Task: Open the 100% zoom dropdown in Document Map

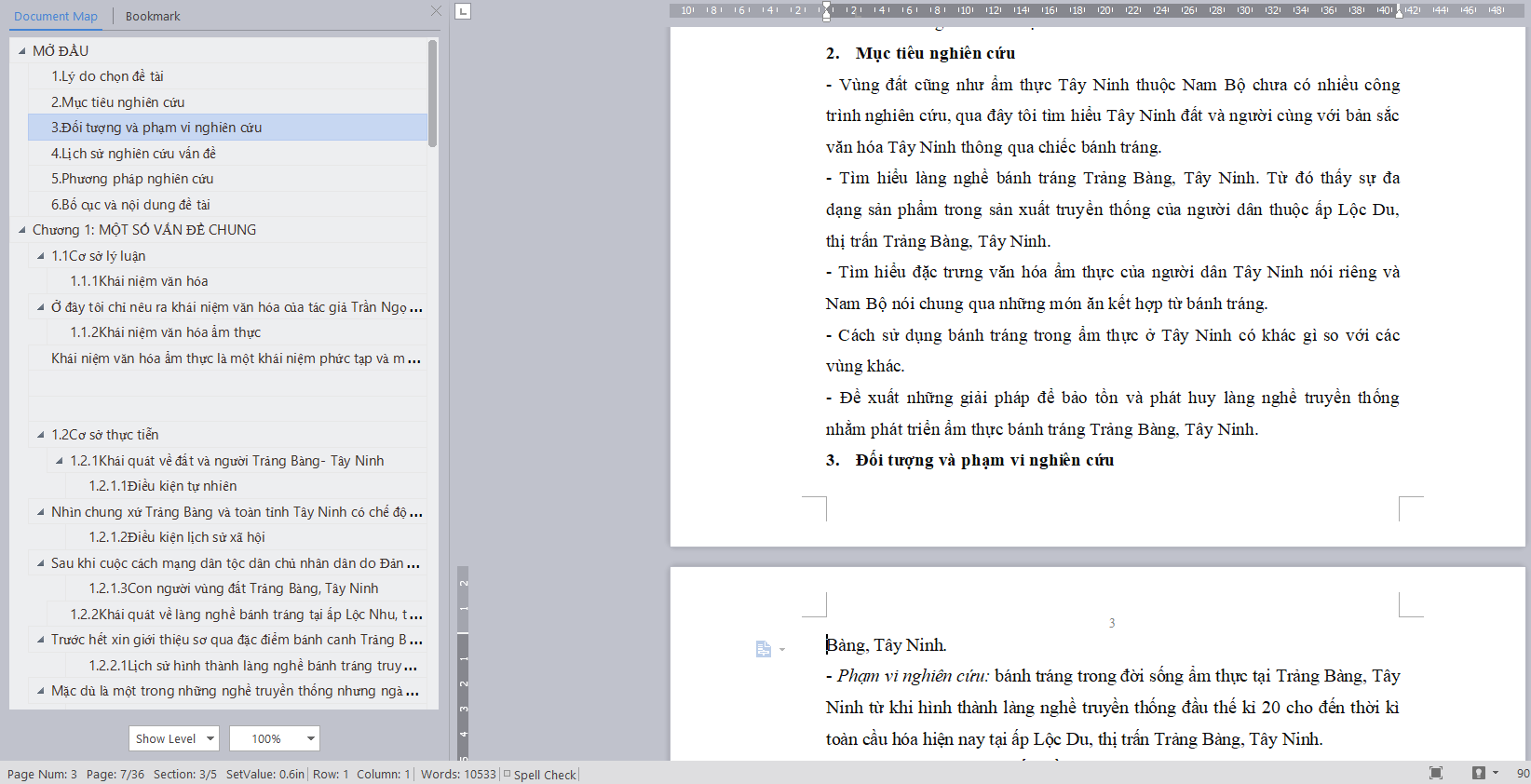Action: click(x=275, y=738)
